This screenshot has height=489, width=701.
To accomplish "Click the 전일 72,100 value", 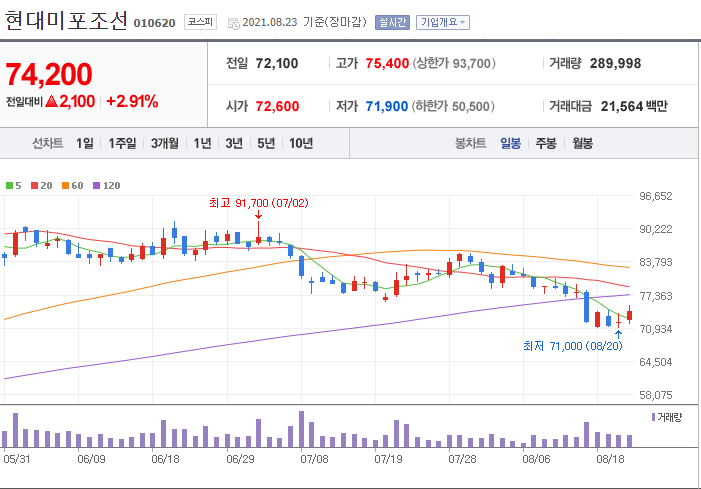I will pyautogui.click(x=277, y=63).
